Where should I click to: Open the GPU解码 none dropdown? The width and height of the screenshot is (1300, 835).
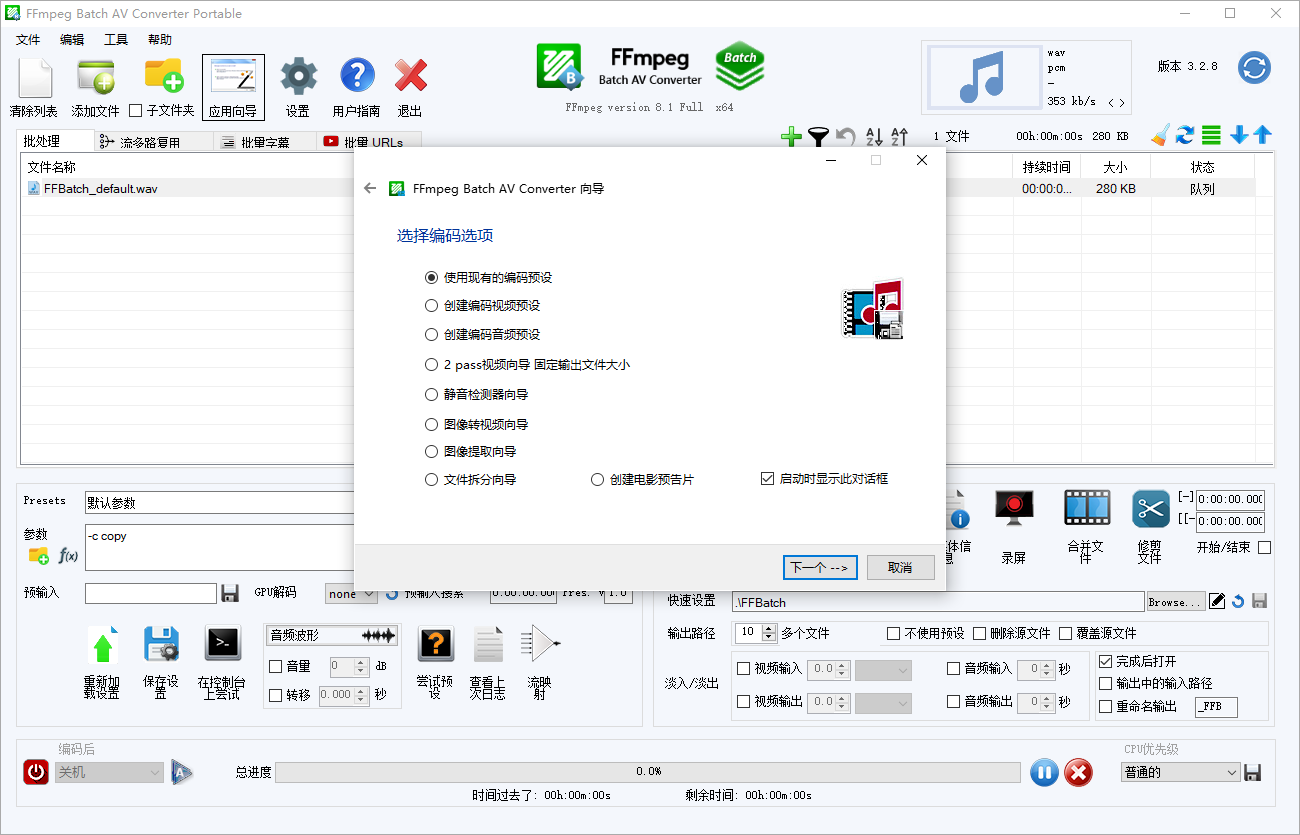pyautogui.click(x=351, y=593)
